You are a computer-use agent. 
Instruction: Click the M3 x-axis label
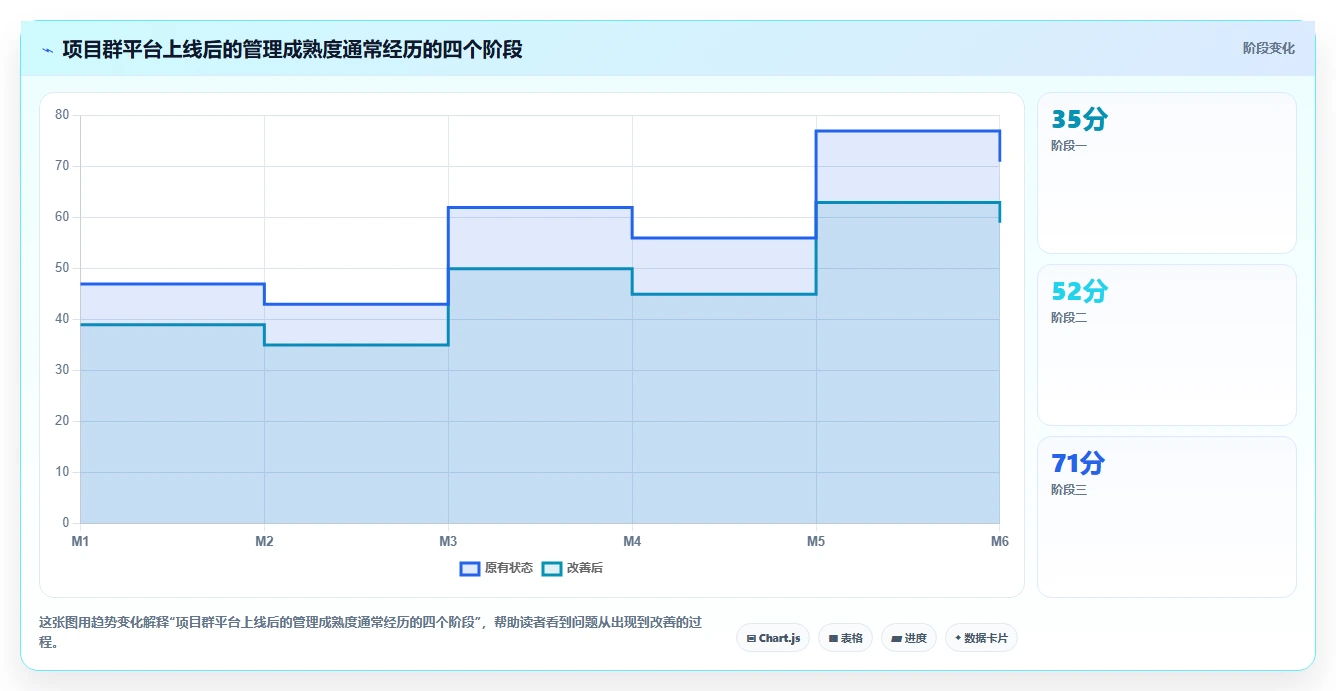coord(448,541)
